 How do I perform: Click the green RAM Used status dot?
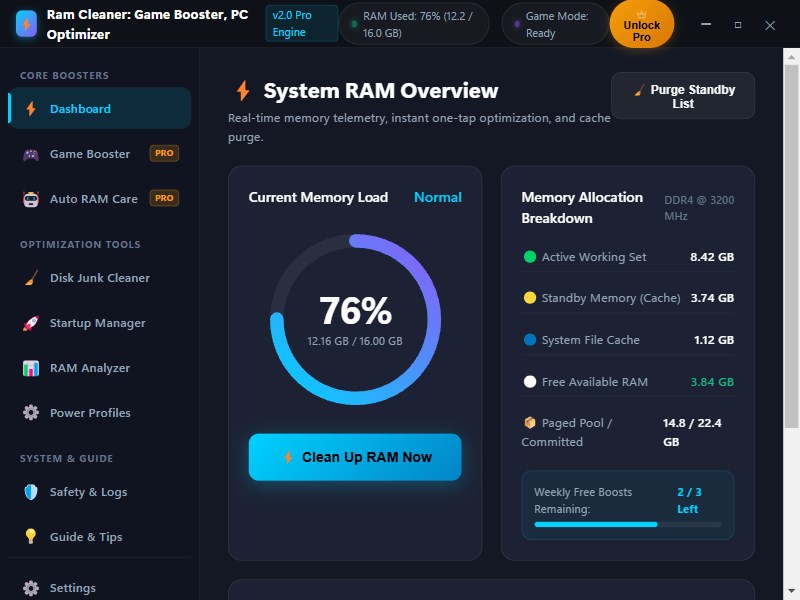coord(354,24)
